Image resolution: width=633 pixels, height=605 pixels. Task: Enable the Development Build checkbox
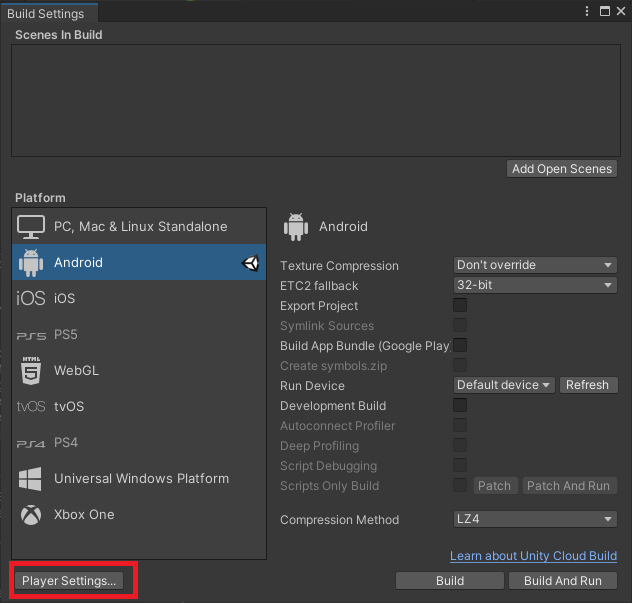(x=460, y=405)
